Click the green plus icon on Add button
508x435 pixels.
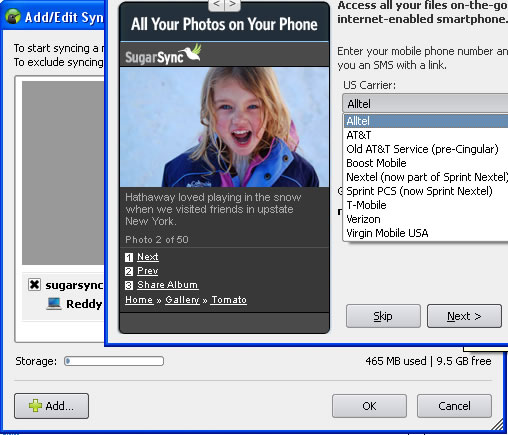[x=35, y=406]
